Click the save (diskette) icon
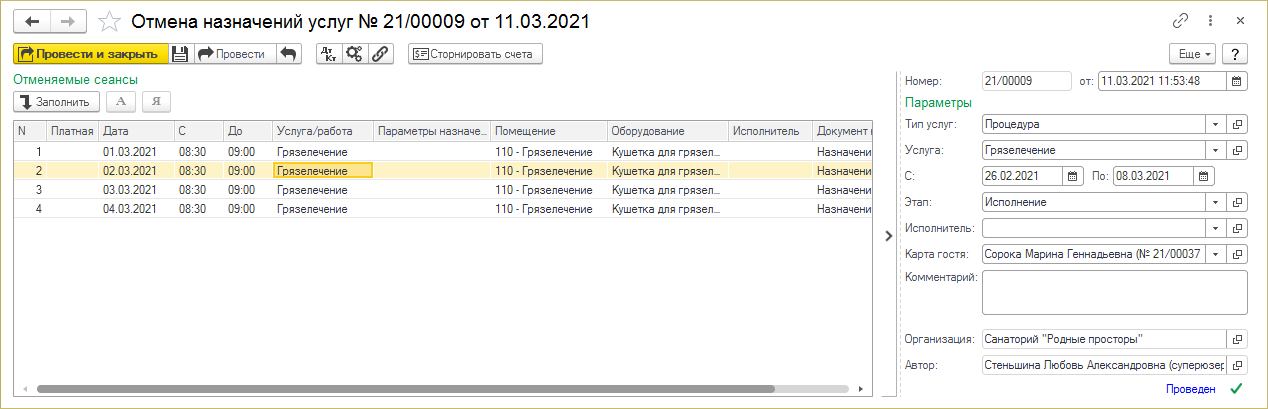This screenshot has height=409, width=1268. 179,54
